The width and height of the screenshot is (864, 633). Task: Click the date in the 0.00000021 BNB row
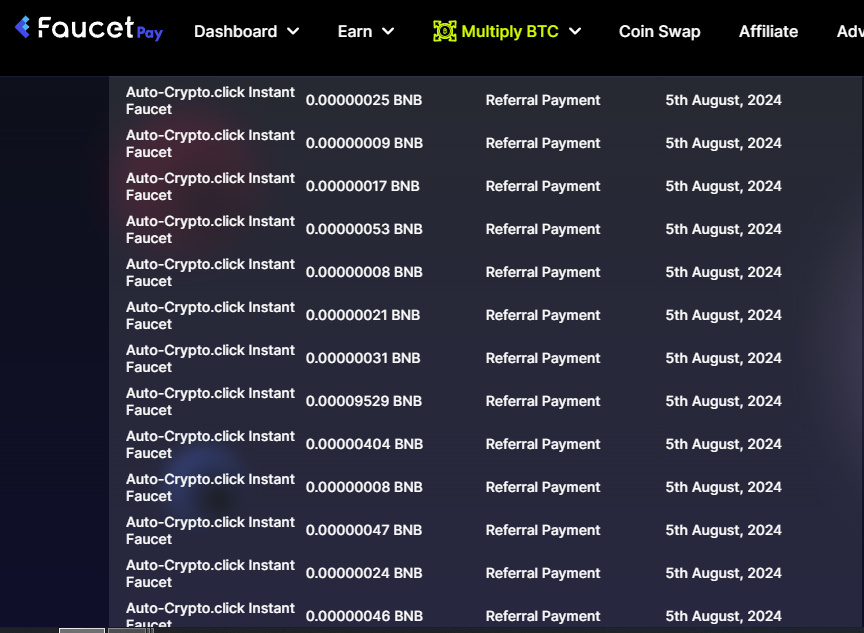click(x=723, y=315)
